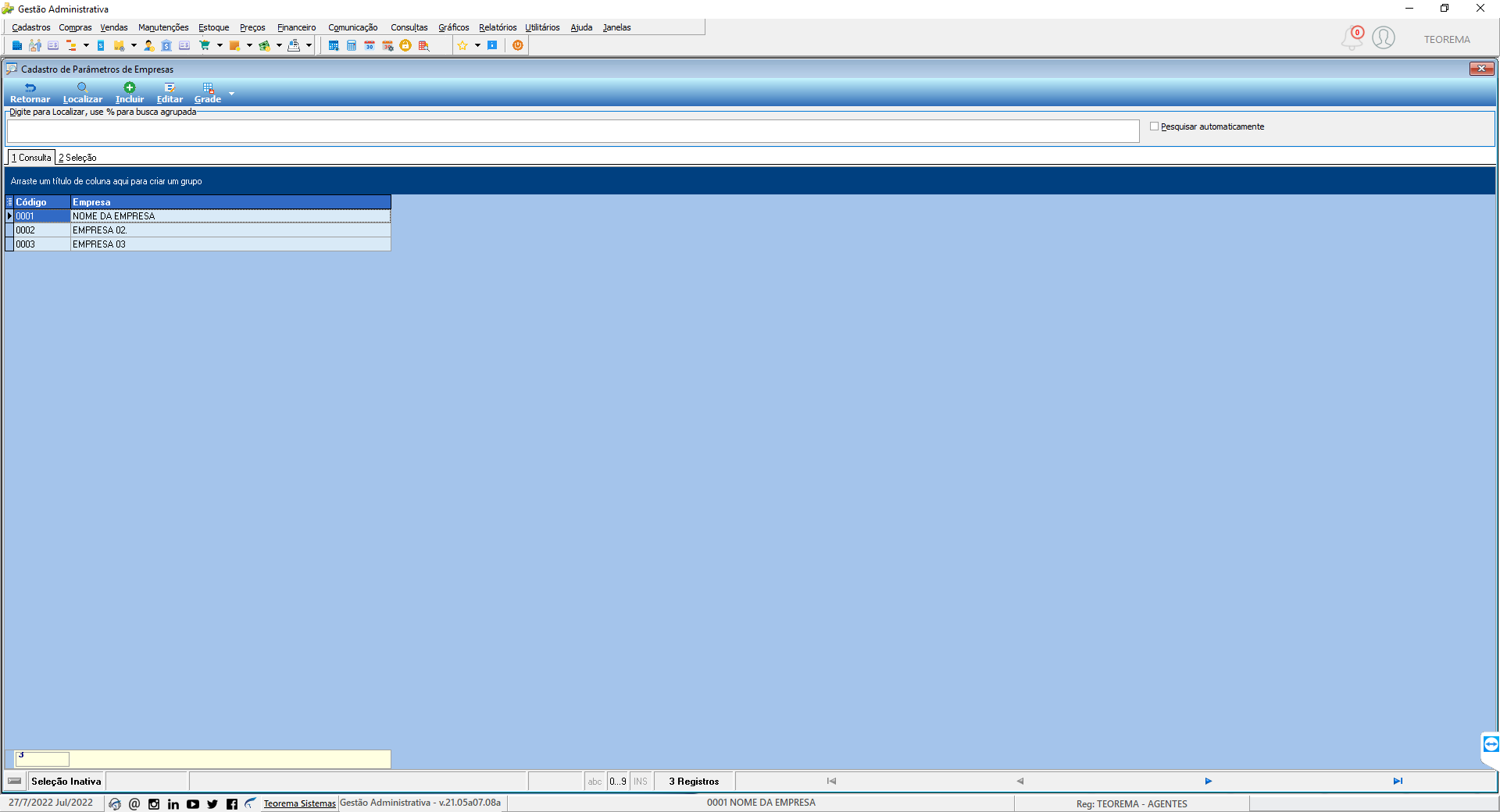Open the Twitter icon
This screenshot has width=1500, height=812.
coord(212,803)
